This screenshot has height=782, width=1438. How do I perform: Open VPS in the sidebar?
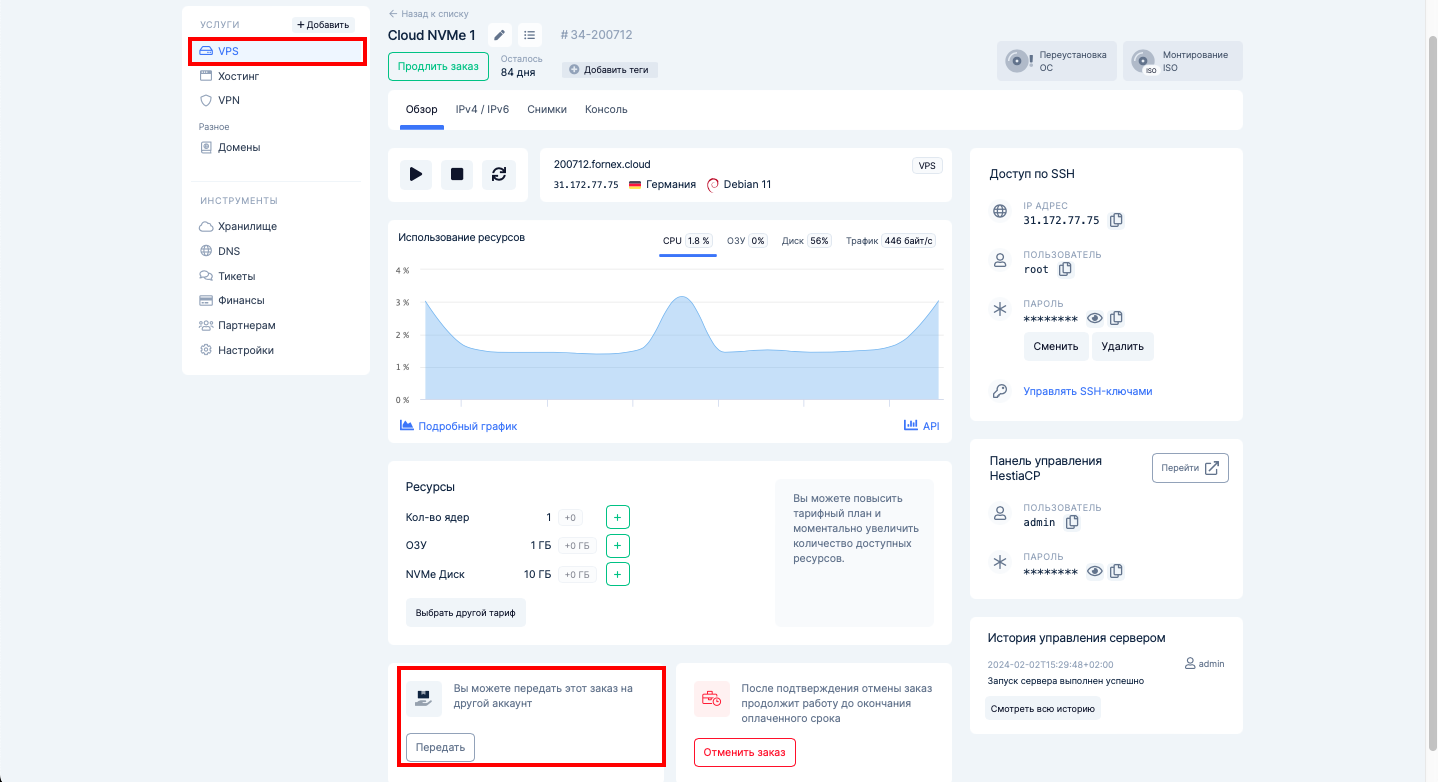coord(277,51)
